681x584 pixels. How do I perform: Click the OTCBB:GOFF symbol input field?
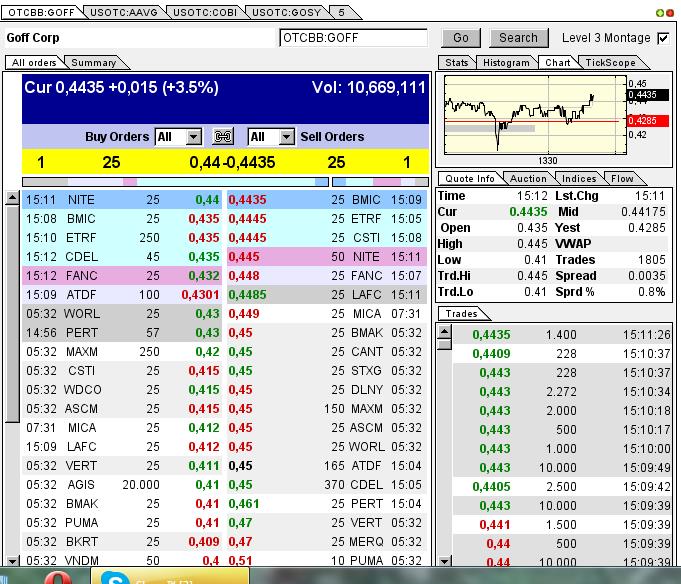click(x=354, y=38)
